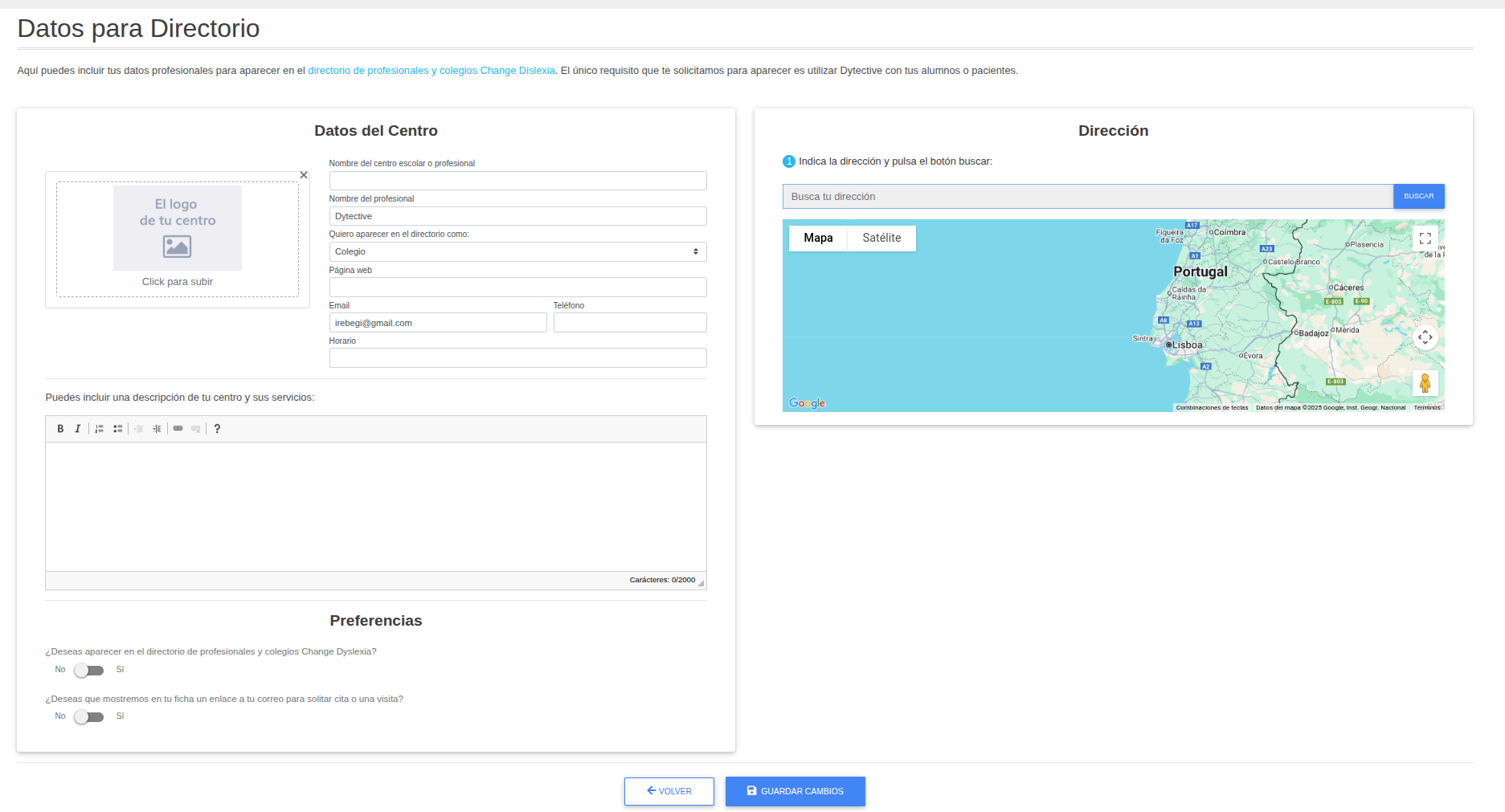Click the logo upload area
Image resolution: width=1505 pixels, height=812 pixels.
point(178,239)
